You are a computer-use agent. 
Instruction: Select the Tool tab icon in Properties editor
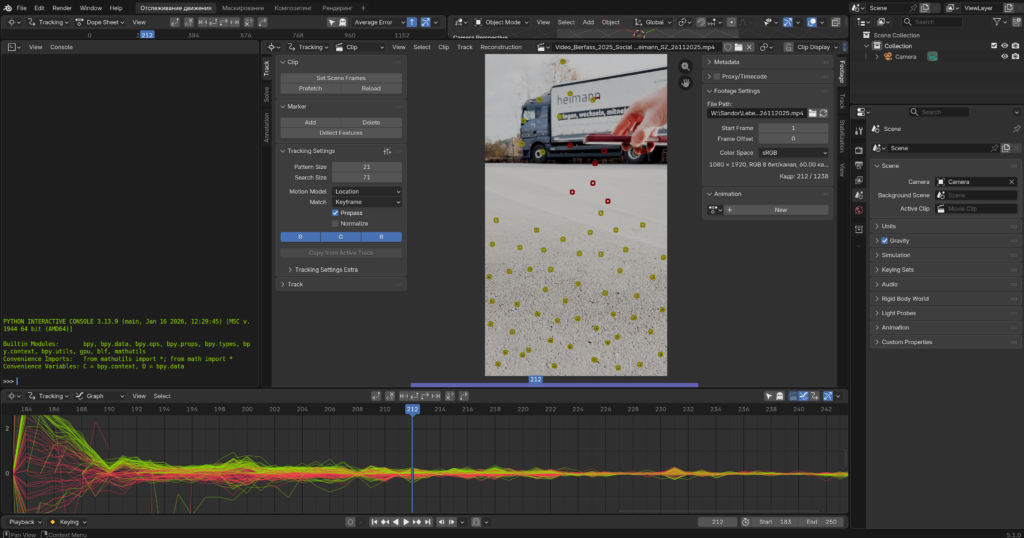coord(859,131)
